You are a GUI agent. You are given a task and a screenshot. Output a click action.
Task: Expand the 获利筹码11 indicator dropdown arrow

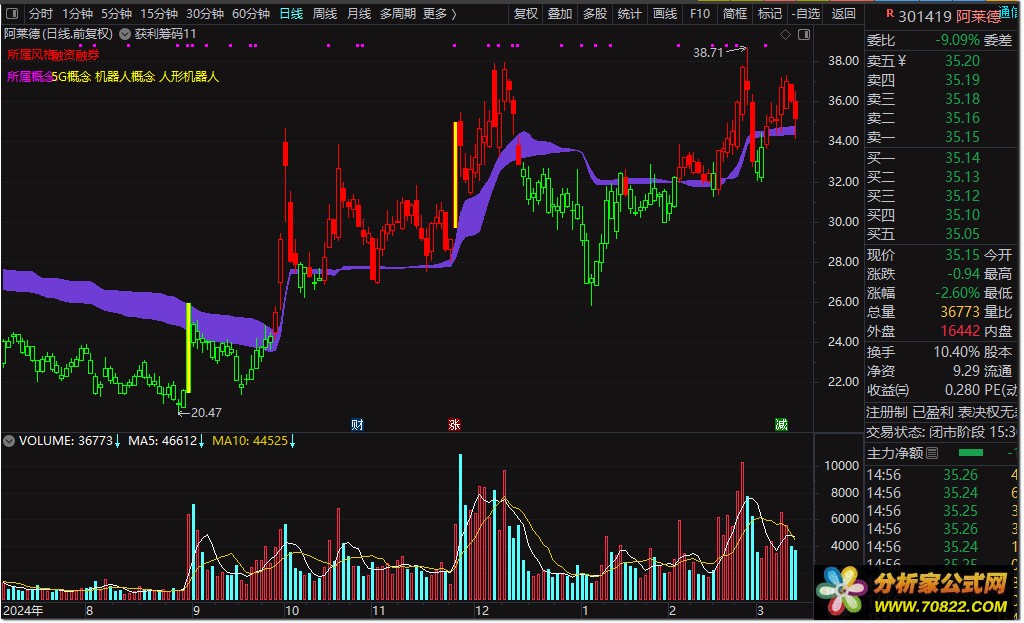(124, 34)
